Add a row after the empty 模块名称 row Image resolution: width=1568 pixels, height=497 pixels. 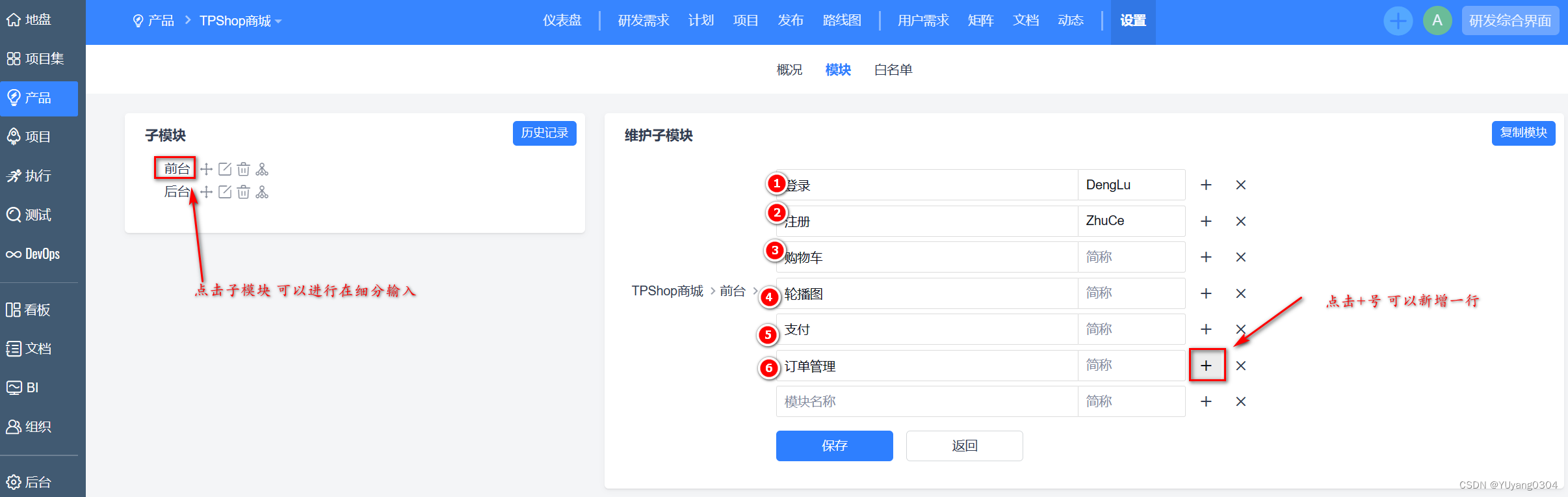click(x=1206, y=401)
